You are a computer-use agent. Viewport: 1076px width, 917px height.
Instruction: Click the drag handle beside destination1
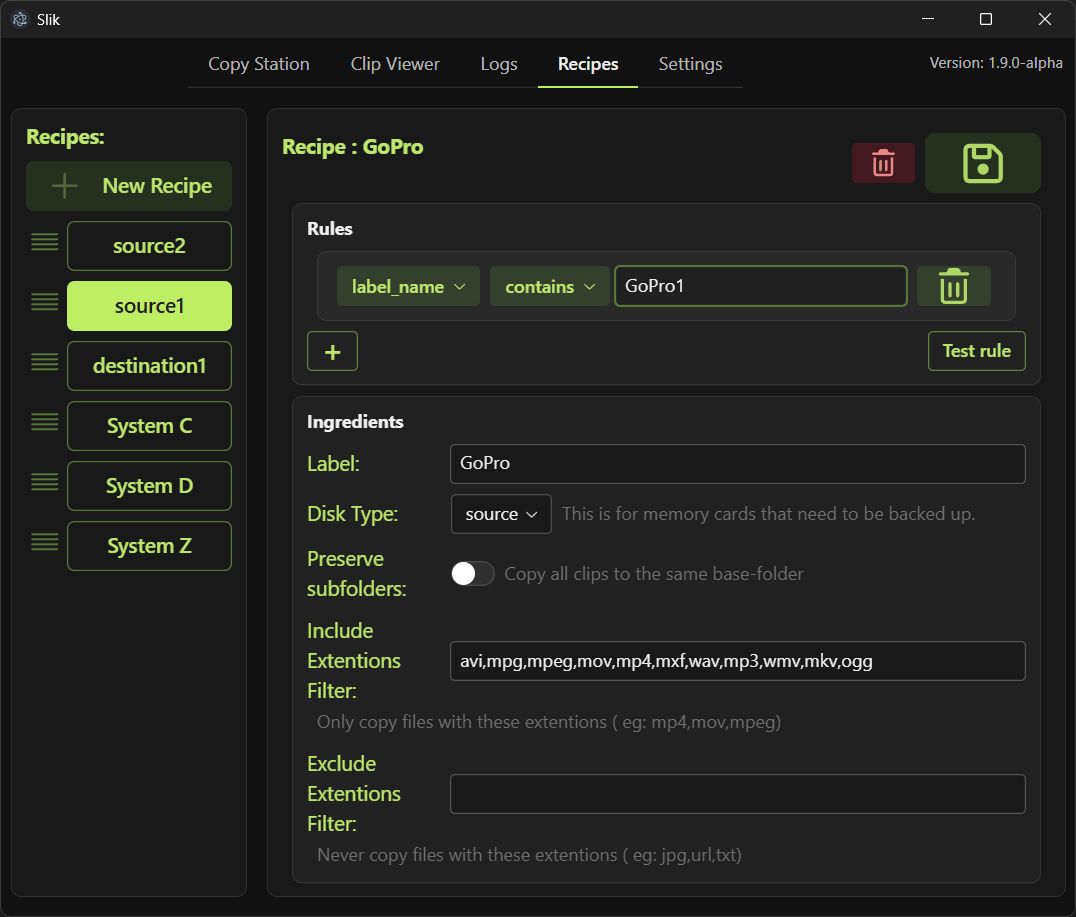pyautogui.click(x=45, y=362)
